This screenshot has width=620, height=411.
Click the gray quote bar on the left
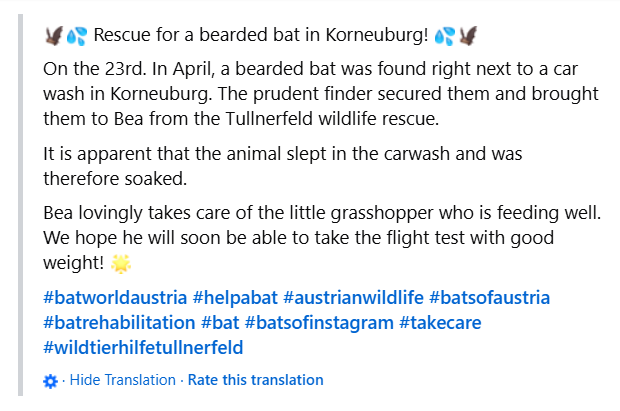click(21, 205)
